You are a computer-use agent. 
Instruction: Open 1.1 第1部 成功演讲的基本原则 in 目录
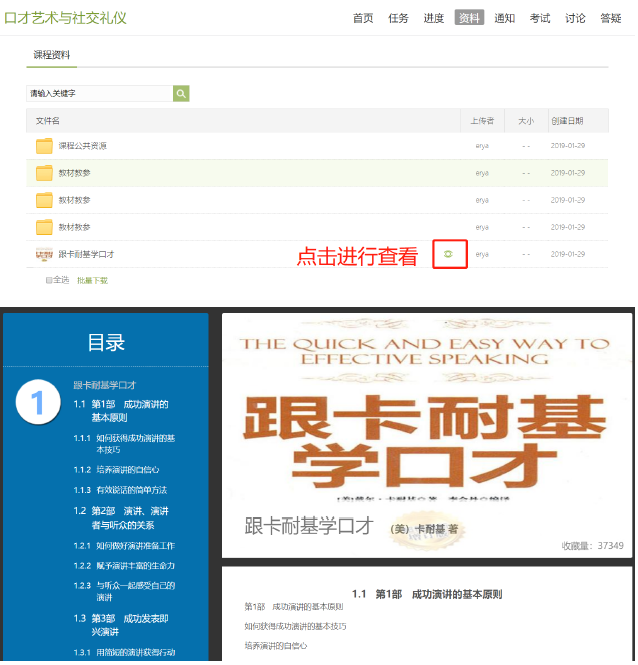121,412
